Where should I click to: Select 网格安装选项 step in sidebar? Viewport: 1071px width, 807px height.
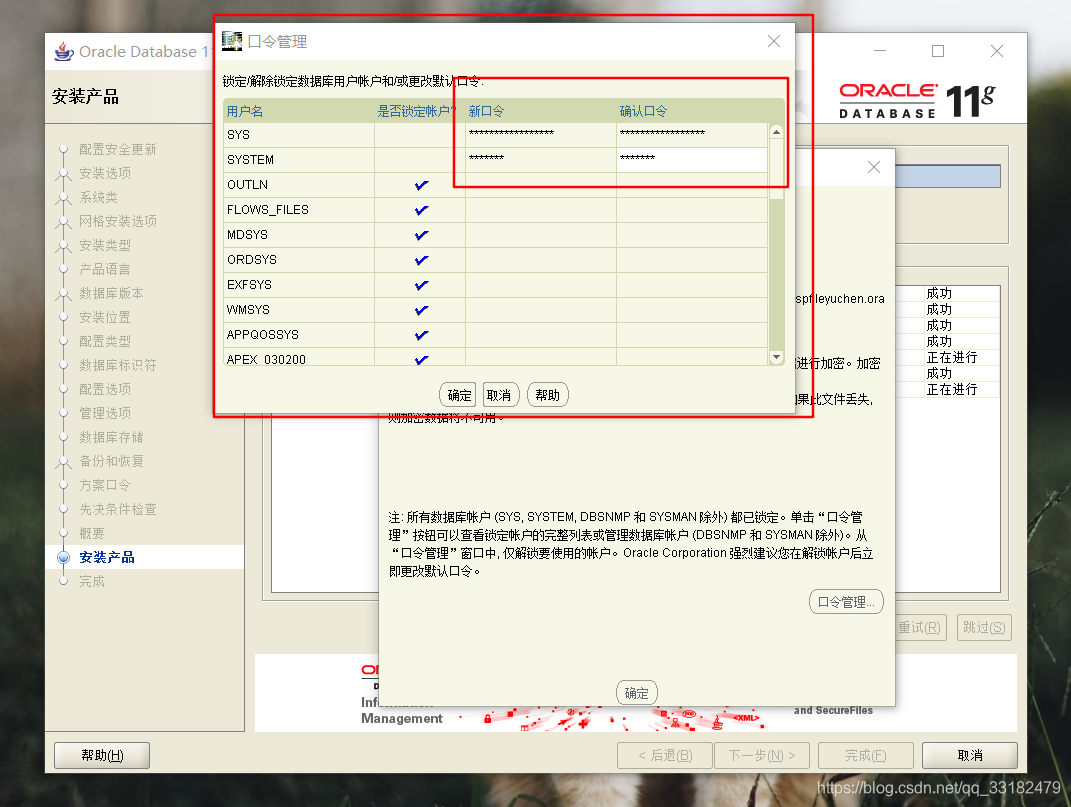point(117,221)
